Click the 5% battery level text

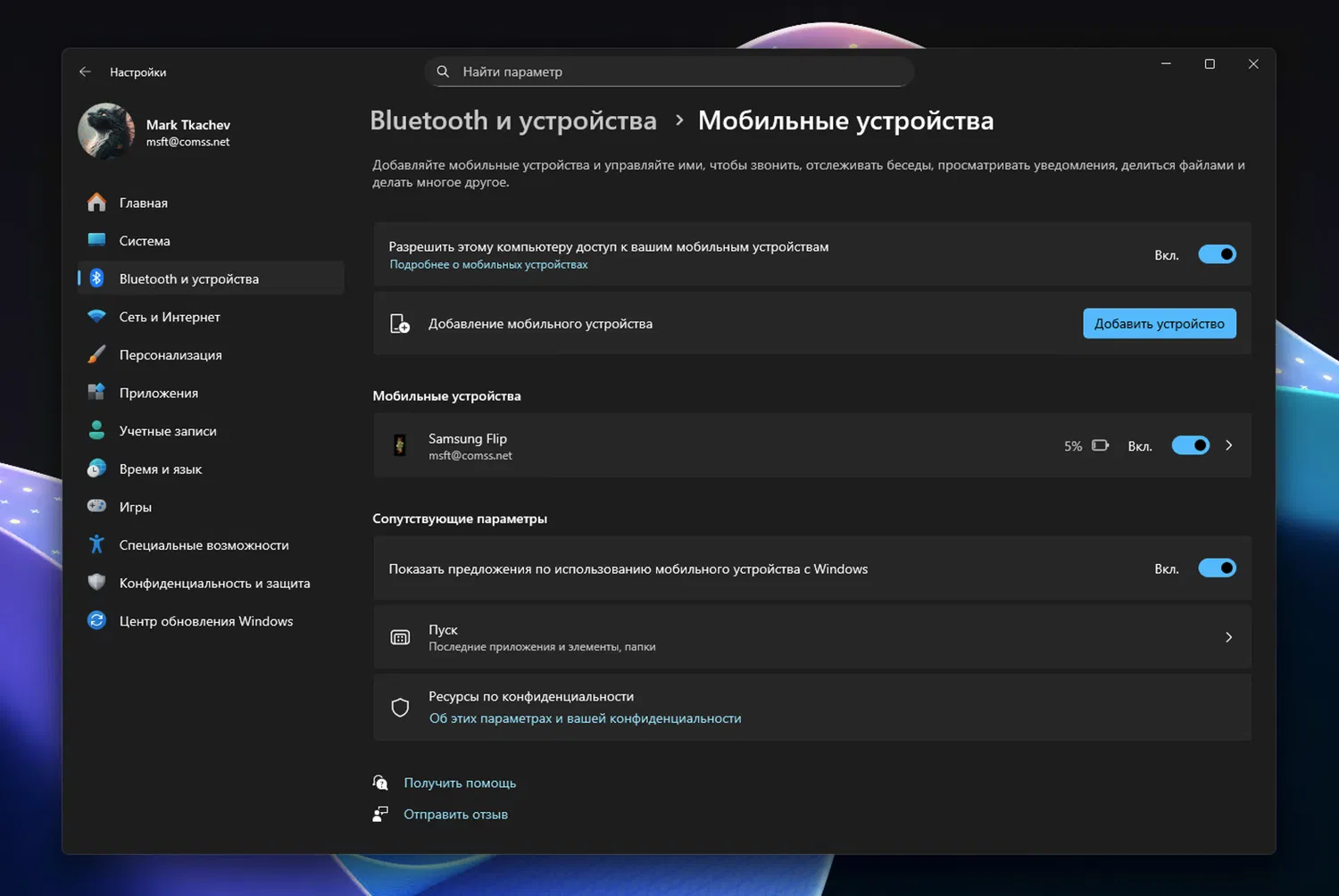tap(1073, 446)
